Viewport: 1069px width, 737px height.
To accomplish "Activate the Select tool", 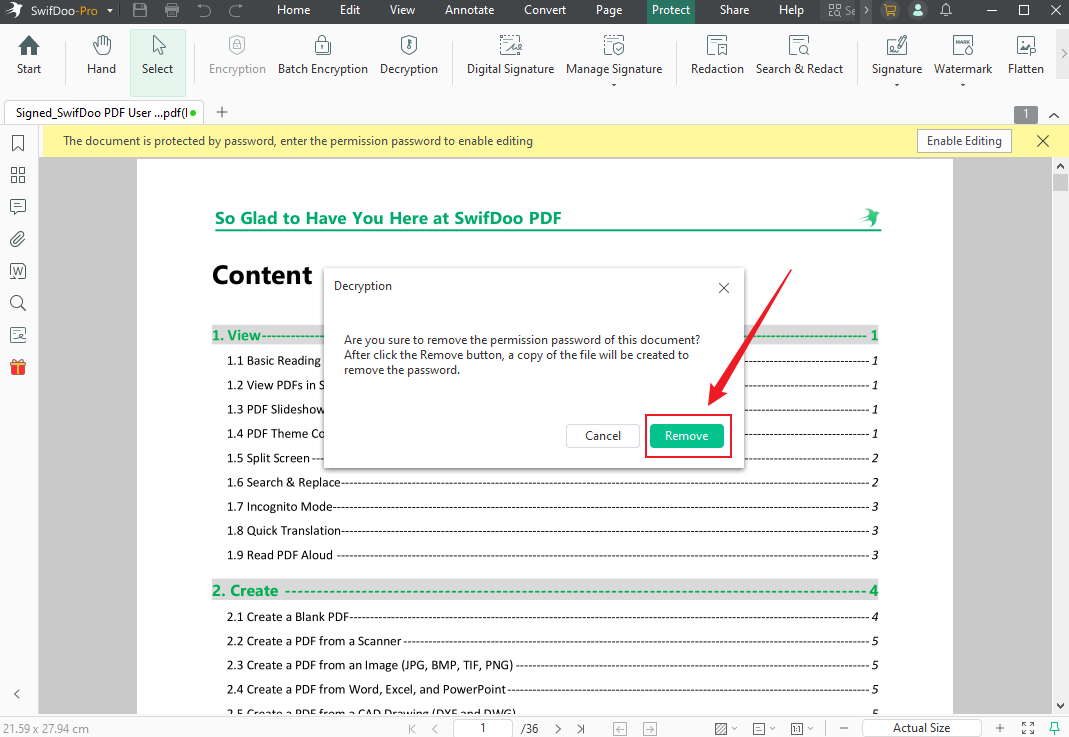I will (x=157, y=54).
